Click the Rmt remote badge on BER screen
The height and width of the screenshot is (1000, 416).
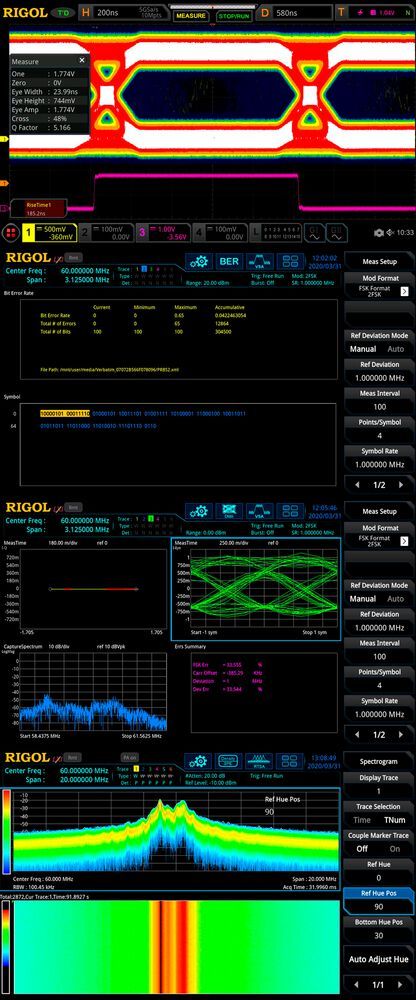[74, 258]
